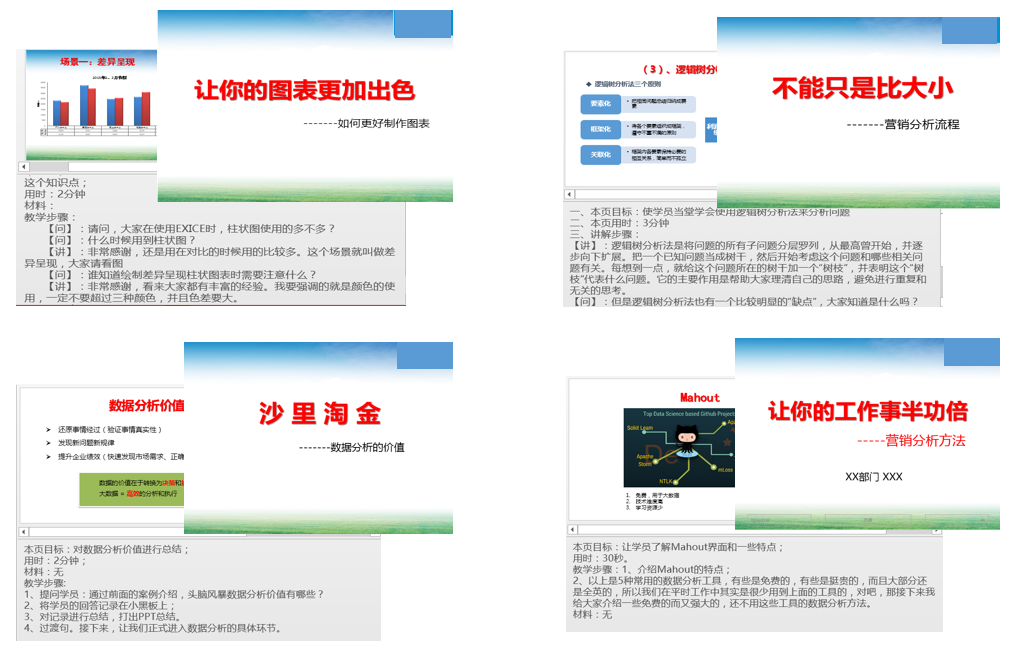1020x647 pixels.
Task: Click the arrow bullet before 发现新问题新规律
Action: click(48, 442)
